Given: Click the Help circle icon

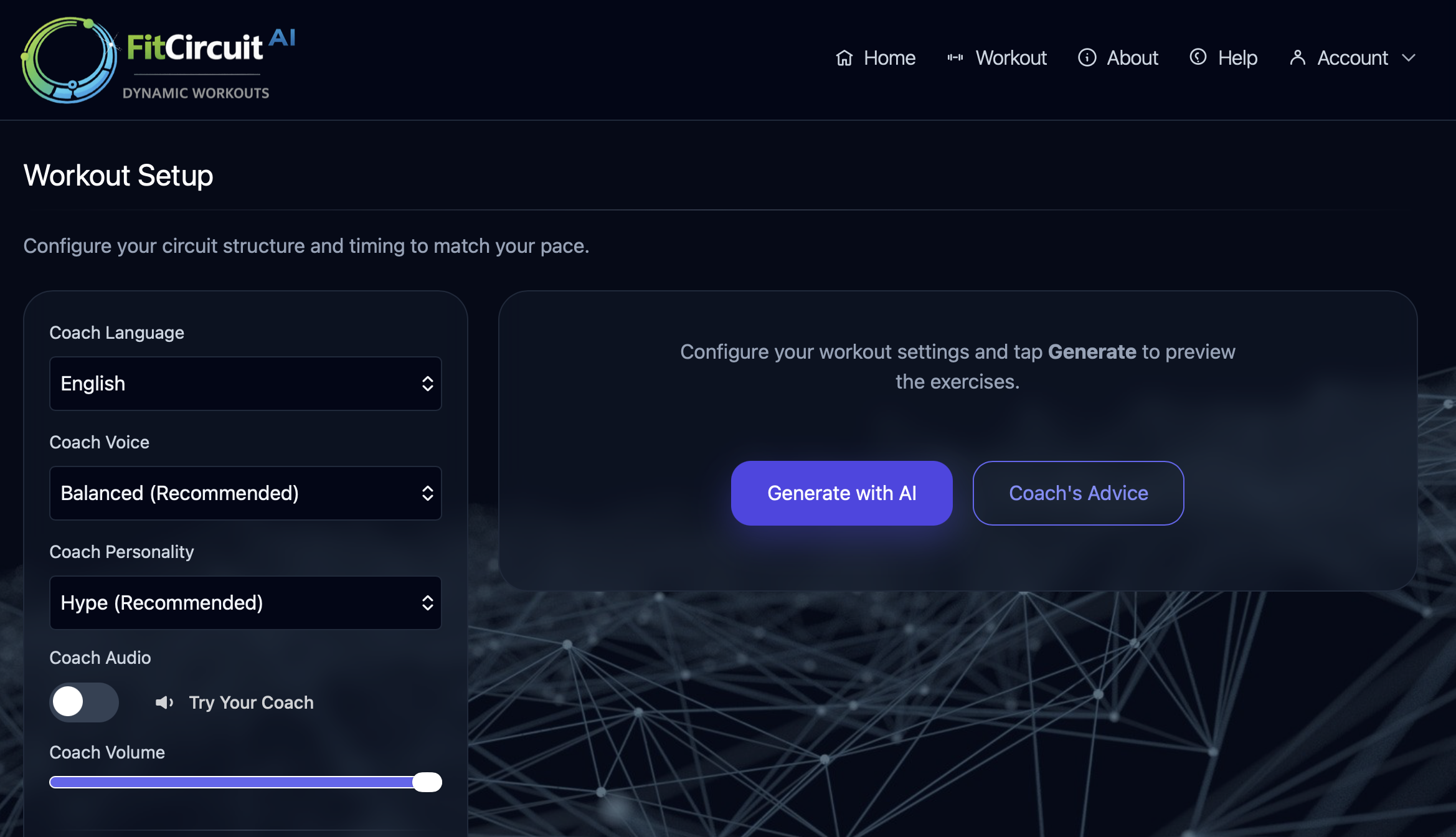Looking at the screenshot, I should [x=1198, y=57].
